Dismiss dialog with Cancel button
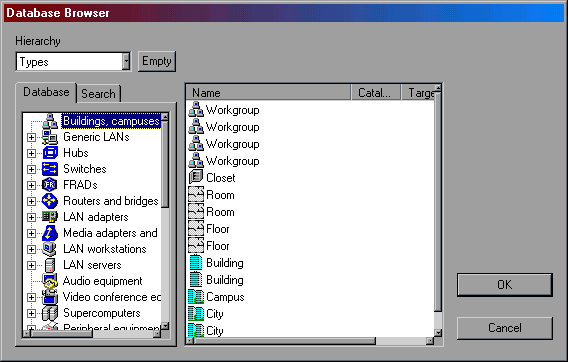 (x=505, y=328)
